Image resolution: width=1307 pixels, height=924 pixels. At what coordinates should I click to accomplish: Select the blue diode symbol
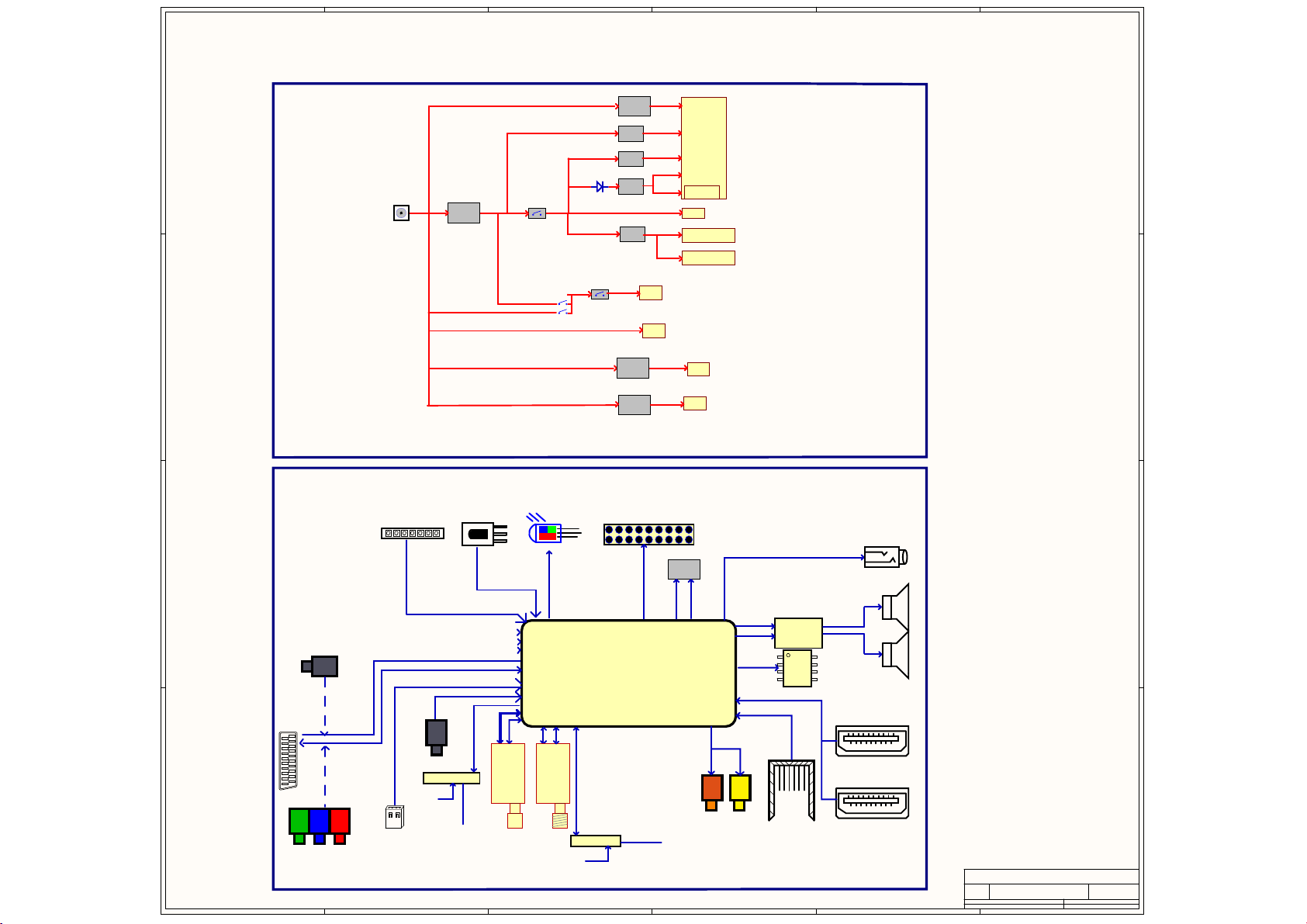coord(600,186)
